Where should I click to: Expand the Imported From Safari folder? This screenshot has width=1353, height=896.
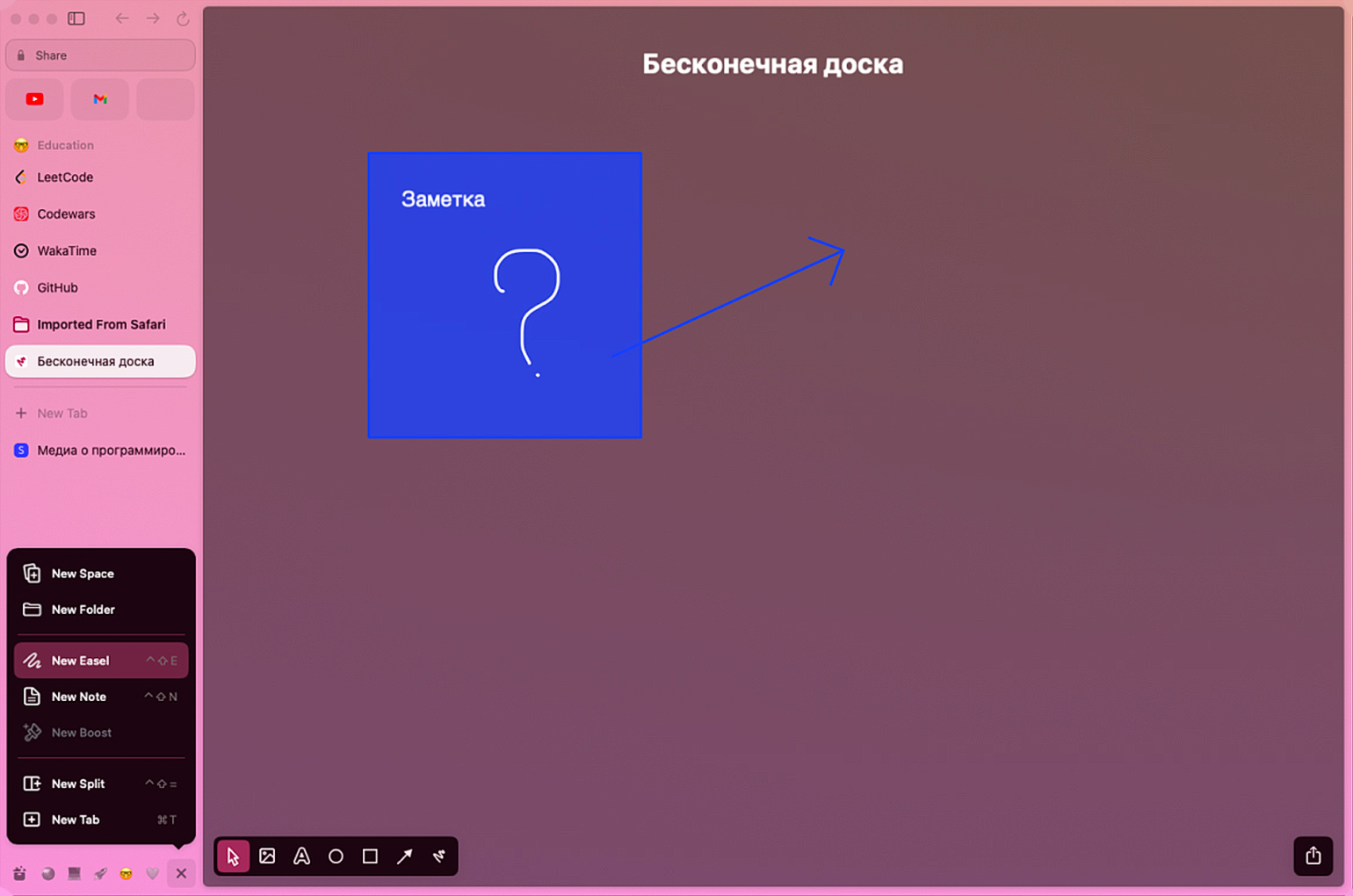point(100,325)
